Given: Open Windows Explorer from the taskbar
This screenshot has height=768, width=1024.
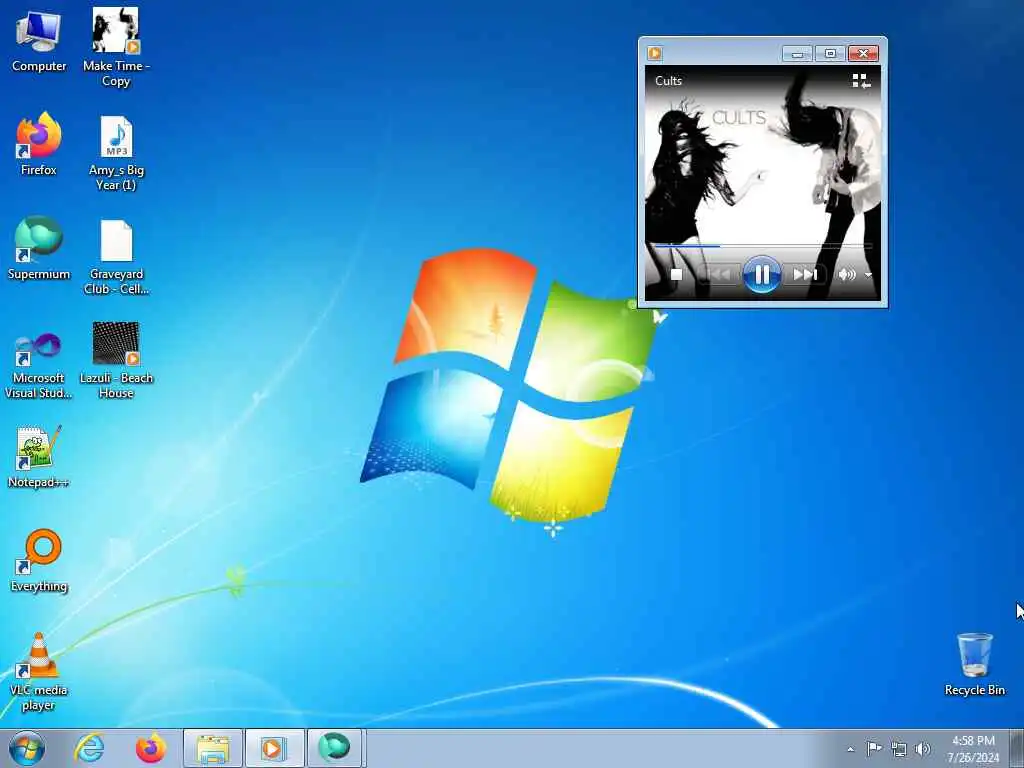Looking at the screenshot, I should click(213, 748).
